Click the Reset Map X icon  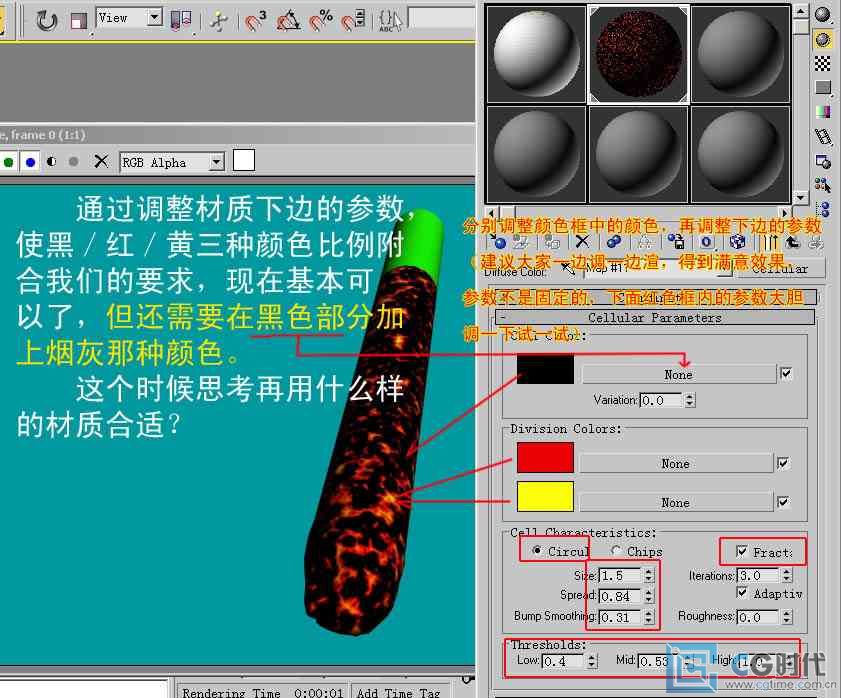coord(582,242)
